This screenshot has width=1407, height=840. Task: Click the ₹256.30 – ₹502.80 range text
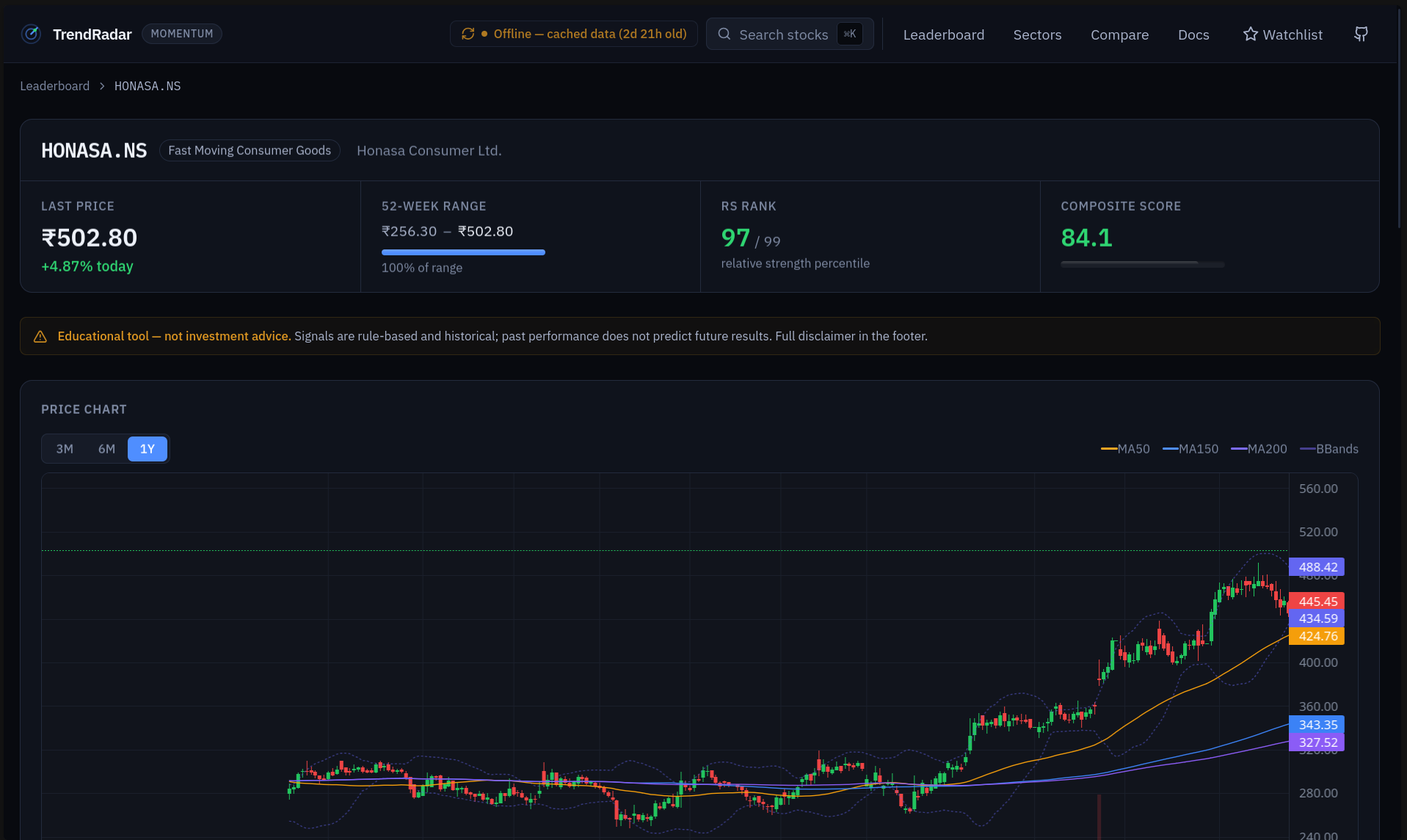click(447, 231)
